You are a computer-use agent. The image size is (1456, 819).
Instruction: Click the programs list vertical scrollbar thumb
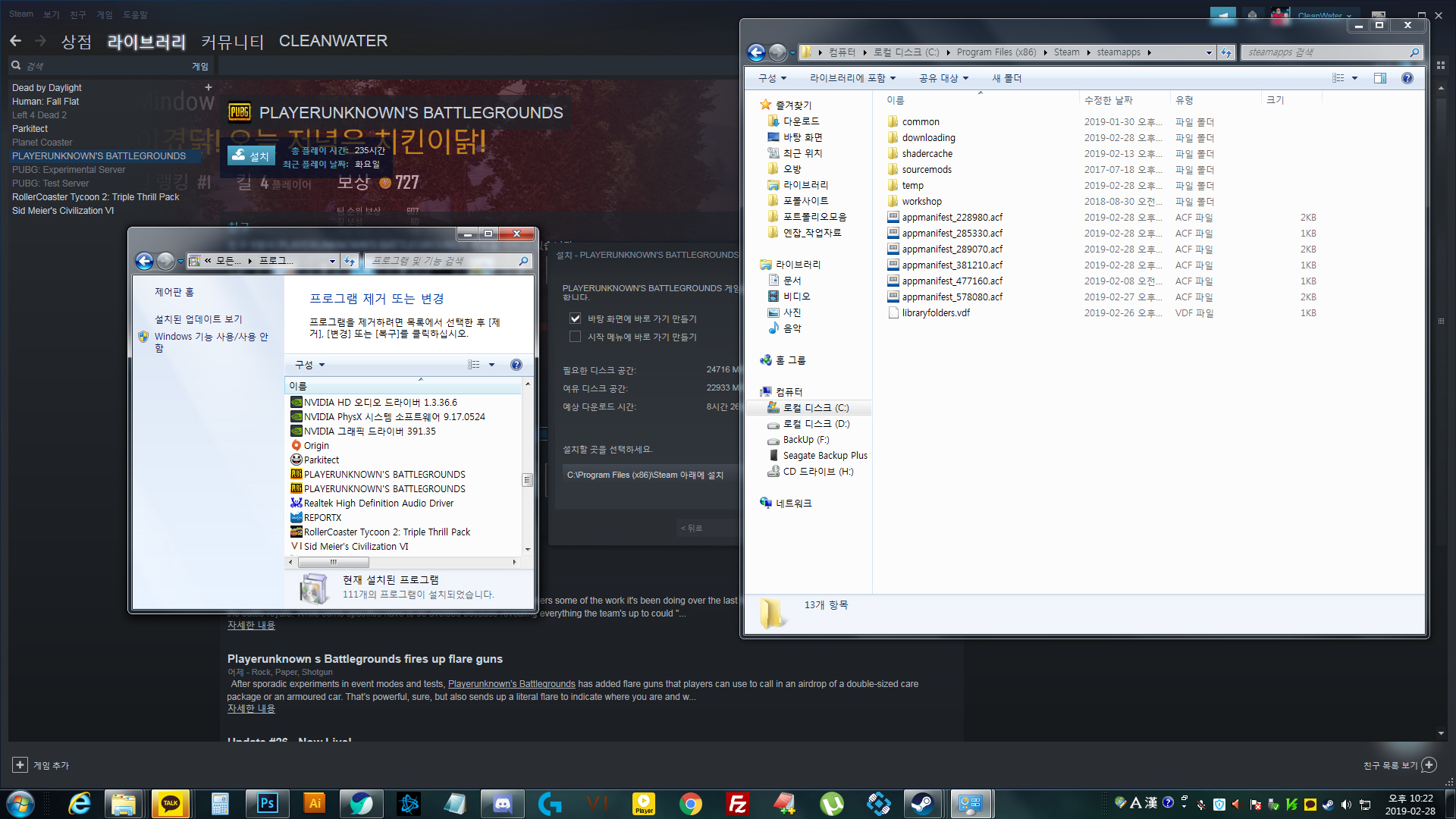coord(527,480)
